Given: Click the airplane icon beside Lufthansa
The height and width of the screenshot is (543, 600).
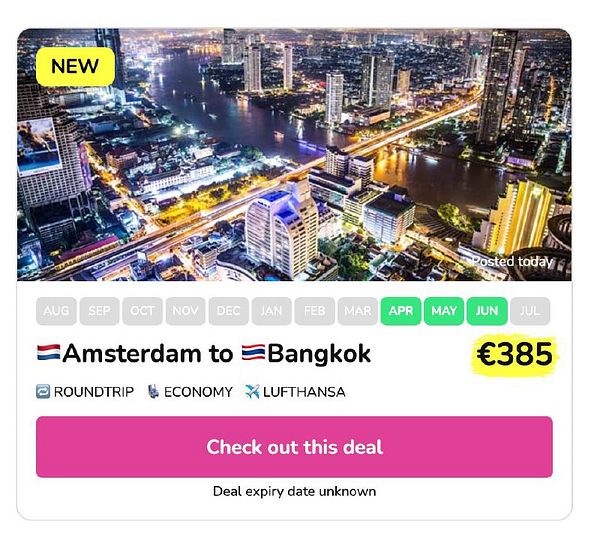Looking at the screenshot, I should 252,391.
